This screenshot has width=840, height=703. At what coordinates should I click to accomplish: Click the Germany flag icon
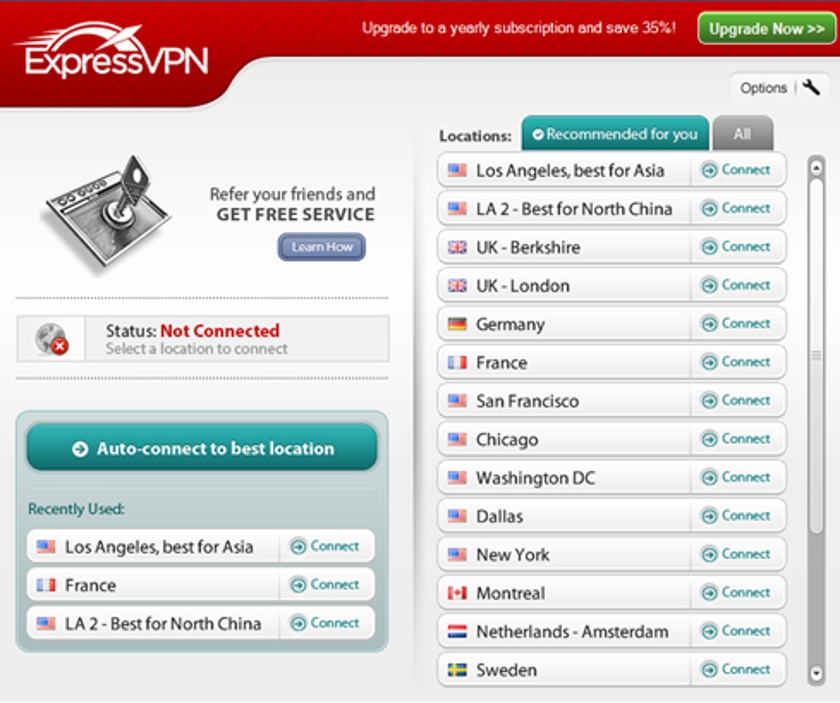coord(457,324)
